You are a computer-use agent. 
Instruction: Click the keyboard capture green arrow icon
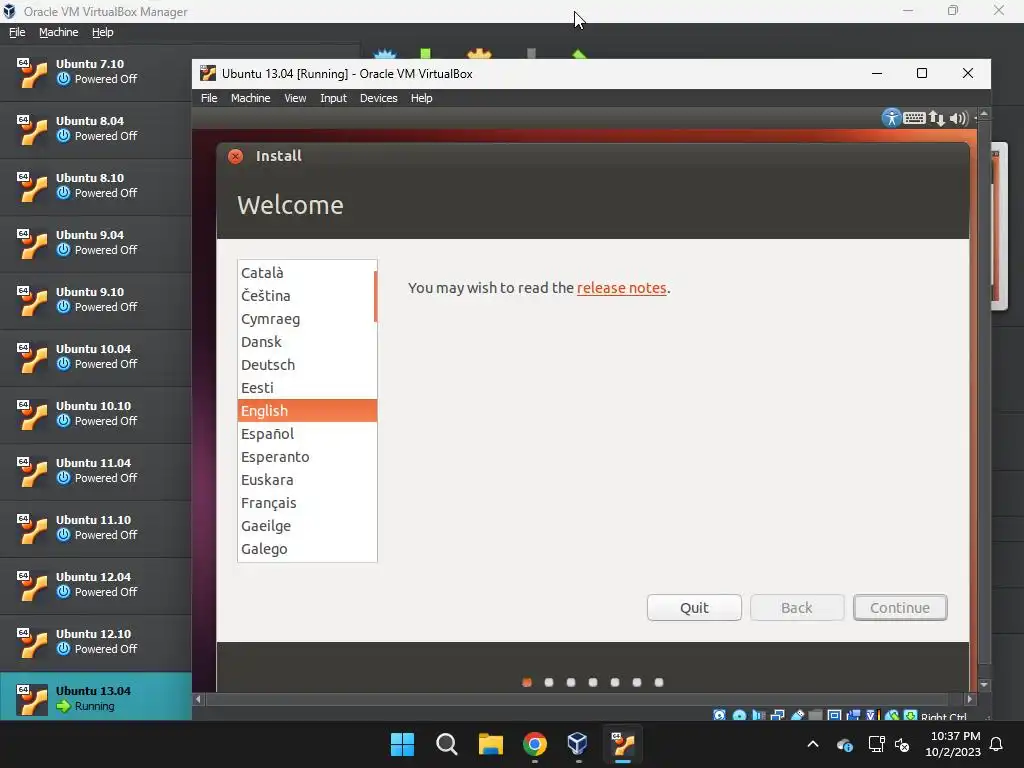point(910,715)
